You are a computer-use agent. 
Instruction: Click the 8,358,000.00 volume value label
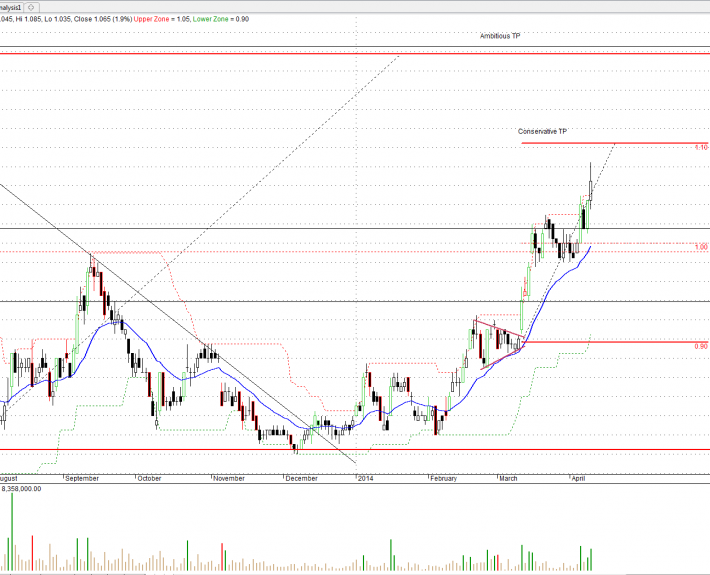(x=41, y=489)
